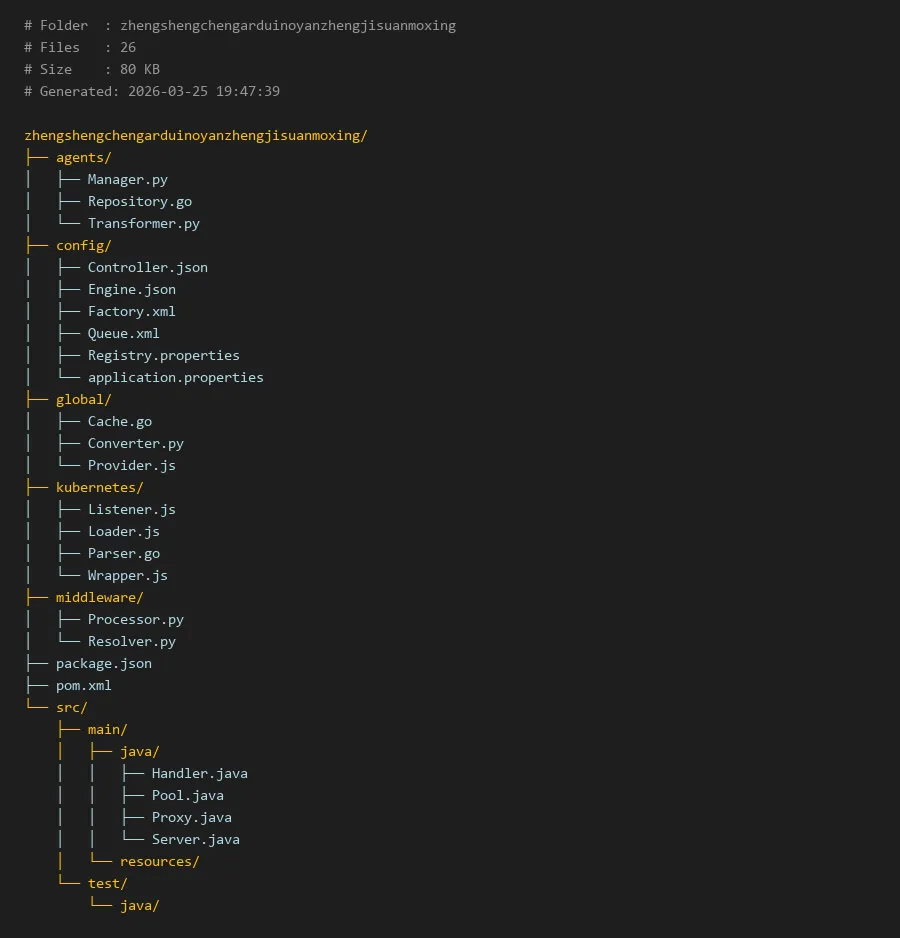Click the Cache.go file
The image size is (900, 938).
pyautogui.click(x=119, y=421)
